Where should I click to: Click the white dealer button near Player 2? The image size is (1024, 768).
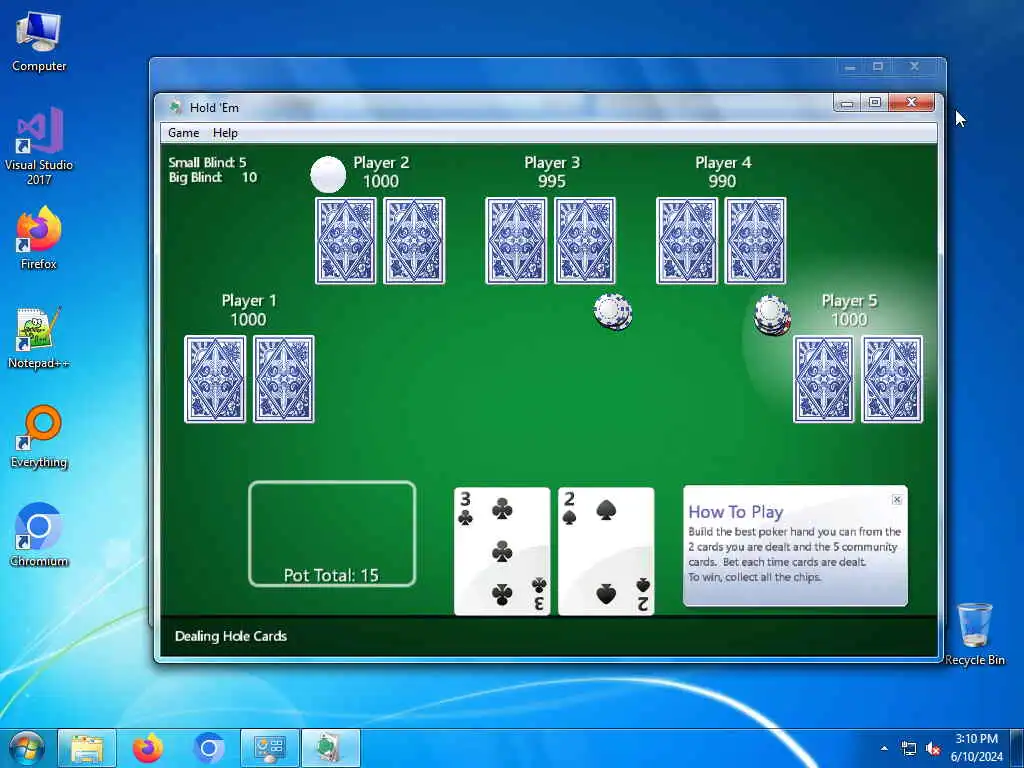[x=328, y=174]
